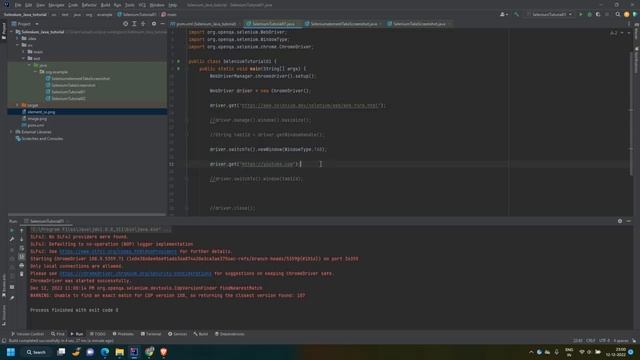
Task: Expand the main folder
Action: (x=24, y=52)
